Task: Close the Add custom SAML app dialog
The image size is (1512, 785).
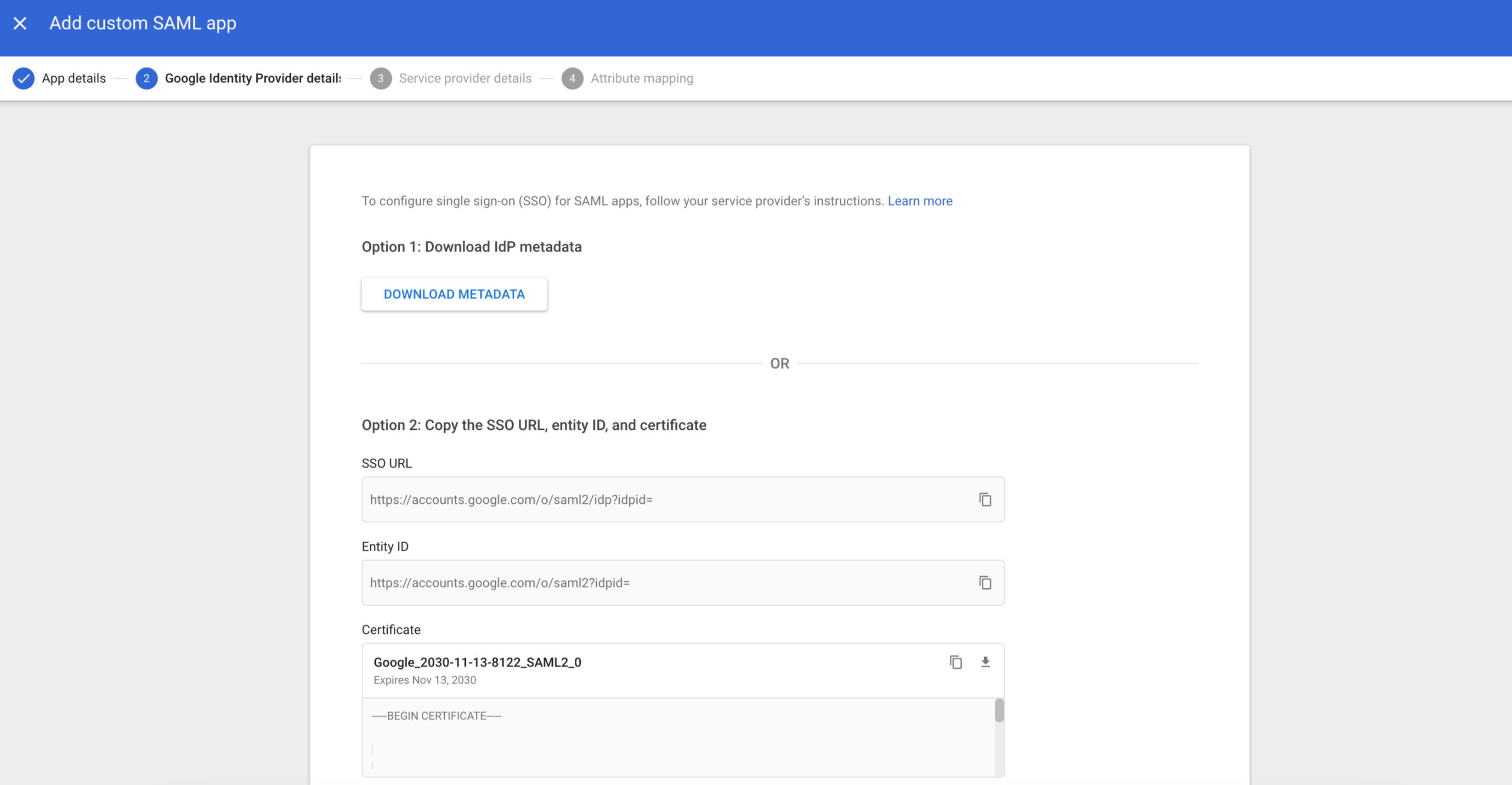Action: pos(20,23)
